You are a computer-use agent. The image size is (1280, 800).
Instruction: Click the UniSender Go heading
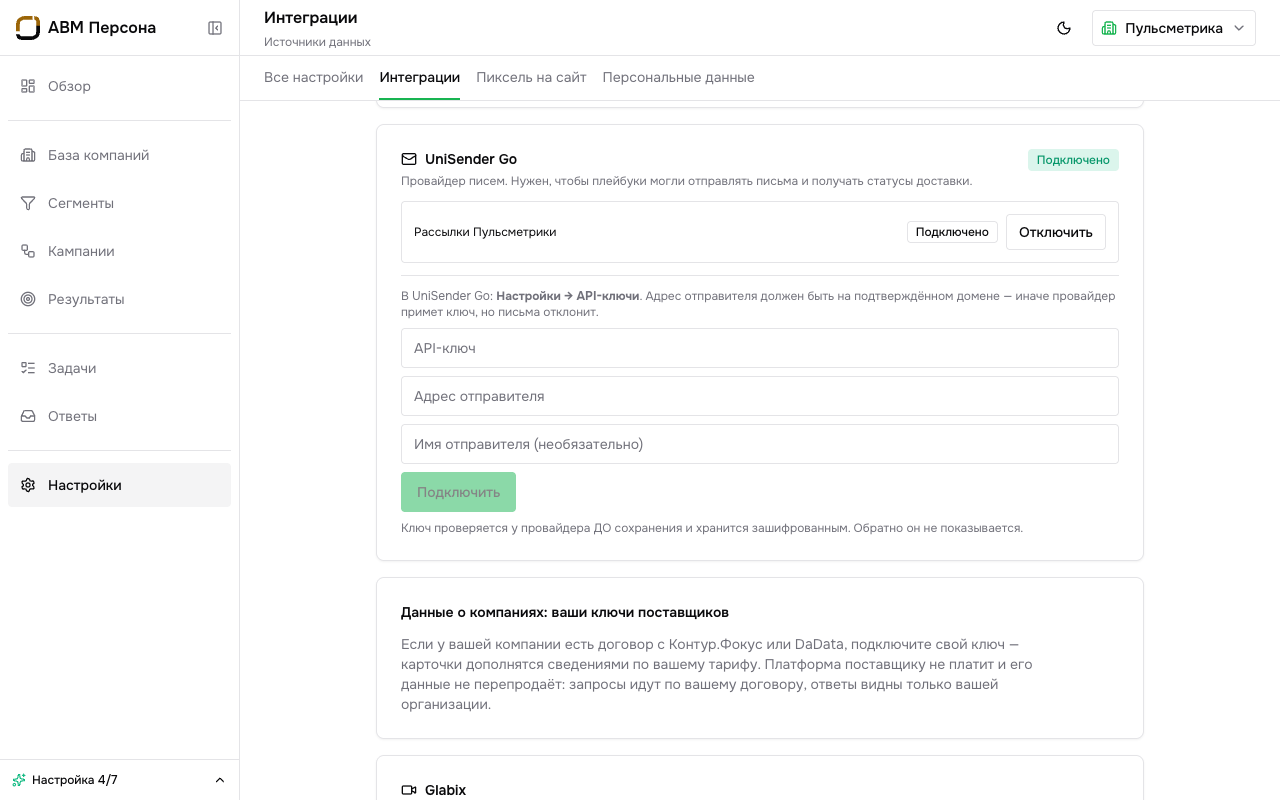(471, 159)
